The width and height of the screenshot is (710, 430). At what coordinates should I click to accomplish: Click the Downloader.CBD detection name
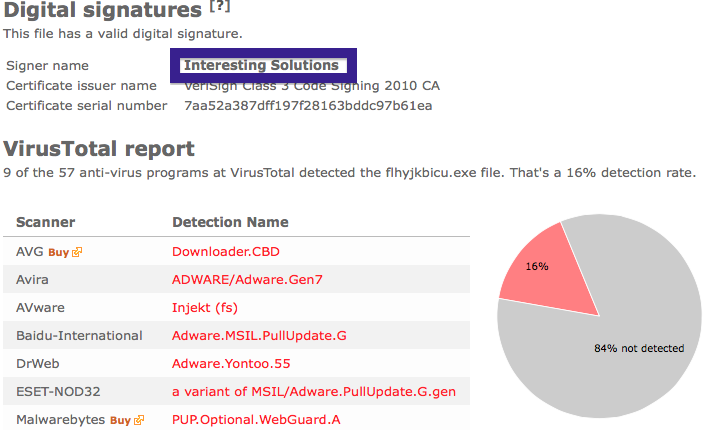point(226,252)
